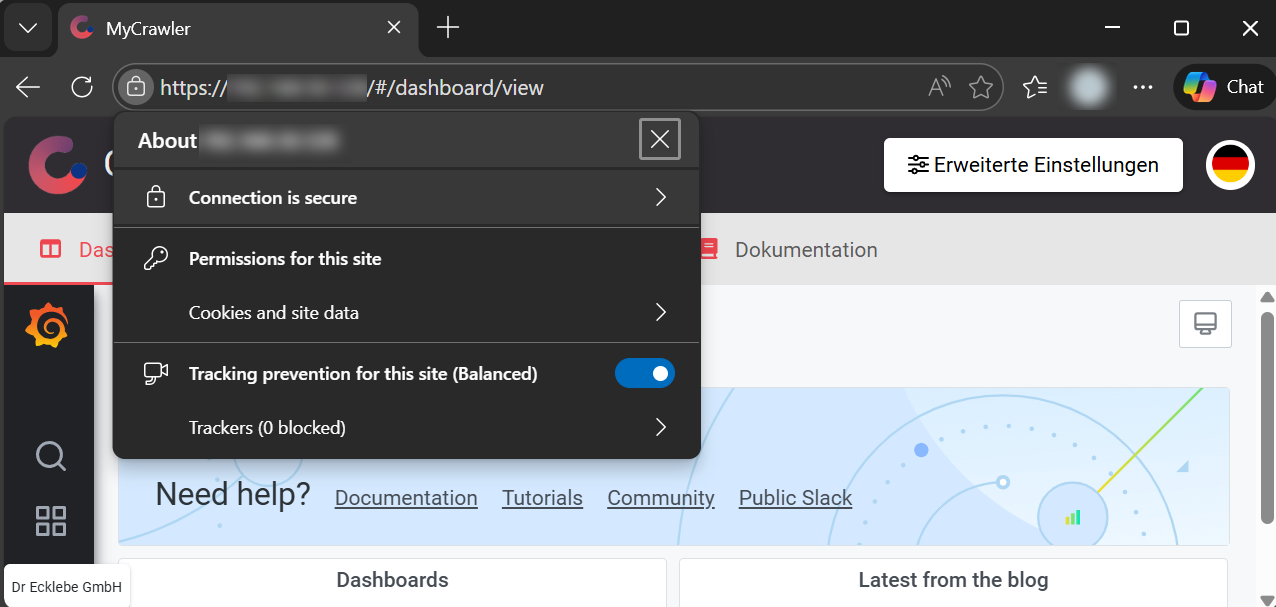Click the MyCrawler logo
Image resolution: width=1276 pixels, height=607 pixels.
point(57,165)
